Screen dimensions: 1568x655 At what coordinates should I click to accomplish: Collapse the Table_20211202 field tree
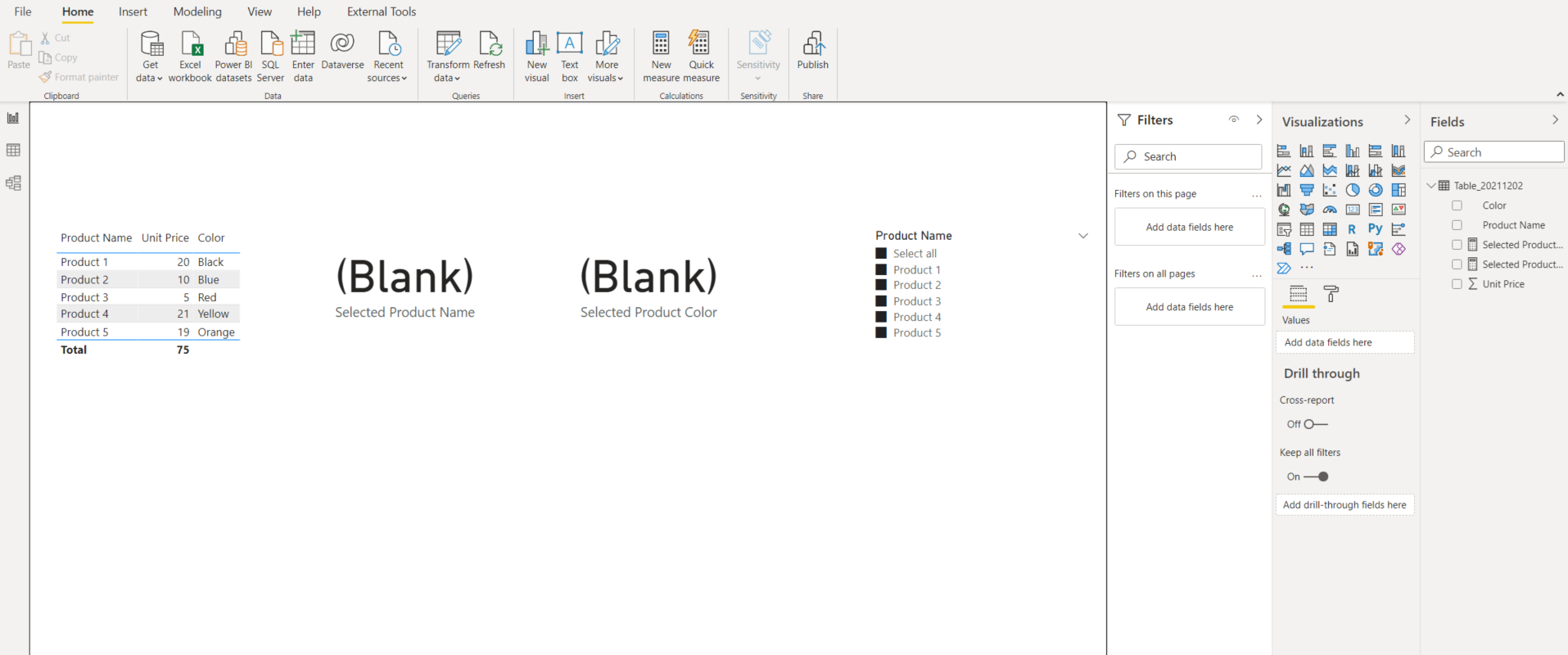pos(1431,186)
